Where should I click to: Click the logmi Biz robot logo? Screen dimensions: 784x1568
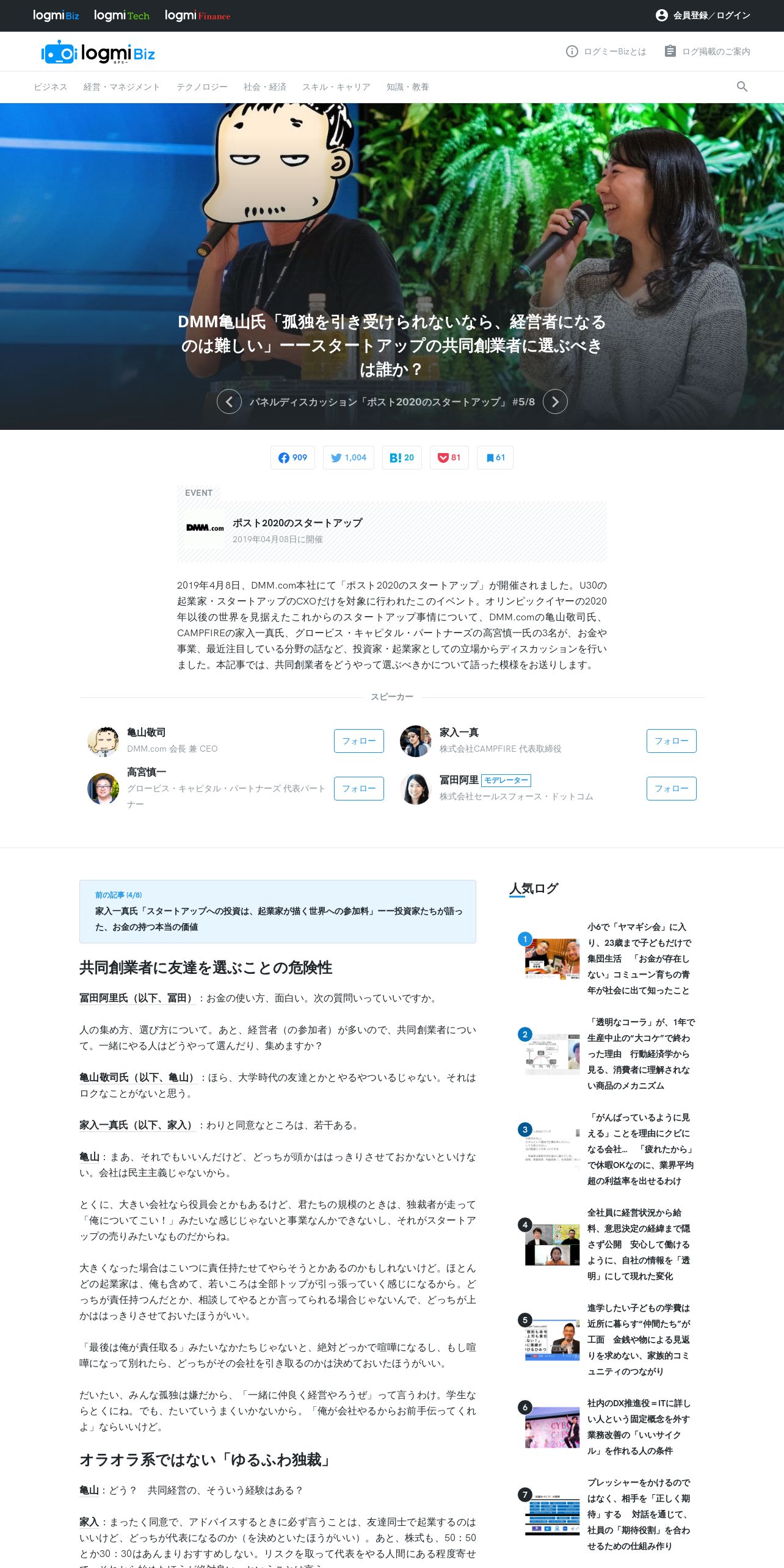(98, 53)
